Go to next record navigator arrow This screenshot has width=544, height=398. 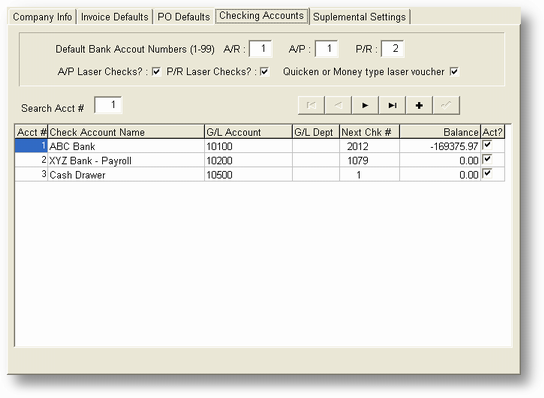365,105
